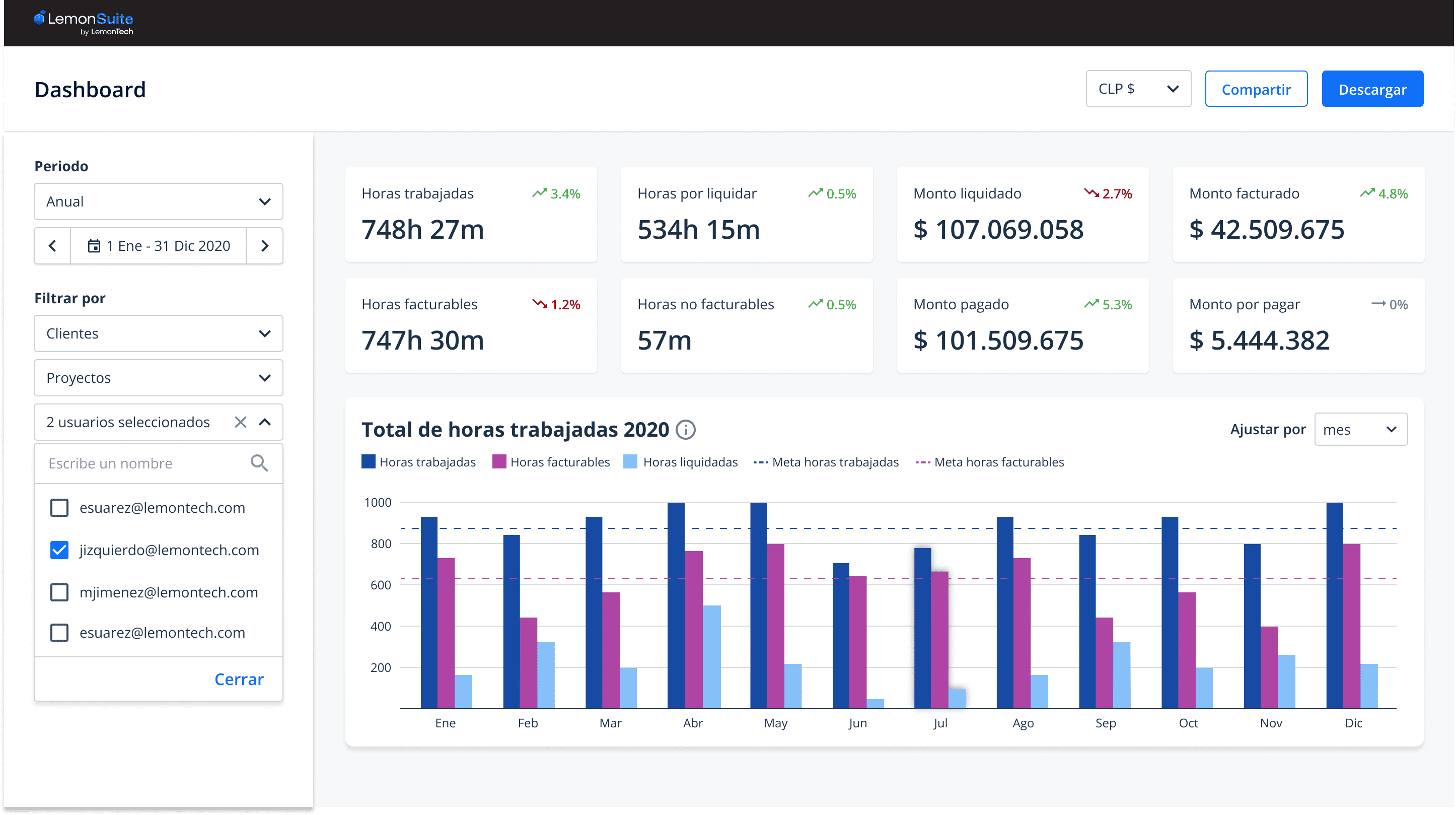
Task: Open the Anual period dropdown
Action: (158, 201)
